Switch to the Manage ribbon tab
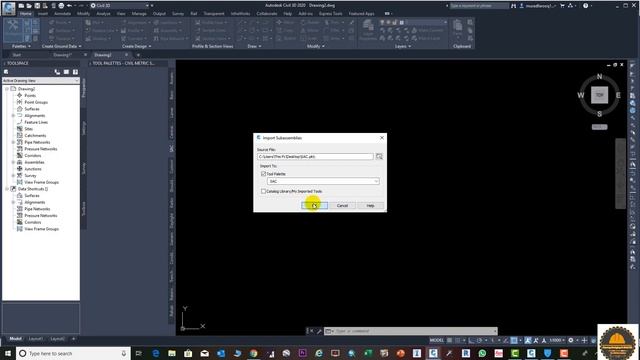 click(139, 13)
